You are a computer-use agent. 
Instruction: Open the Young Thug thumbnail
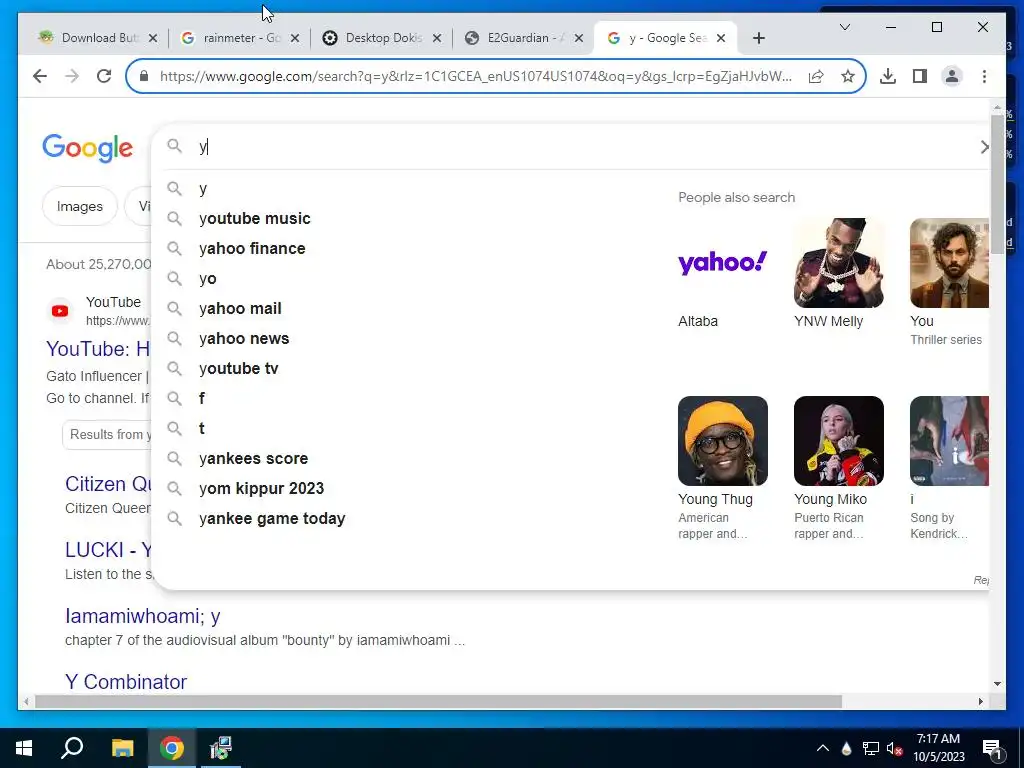coord(722,441)
